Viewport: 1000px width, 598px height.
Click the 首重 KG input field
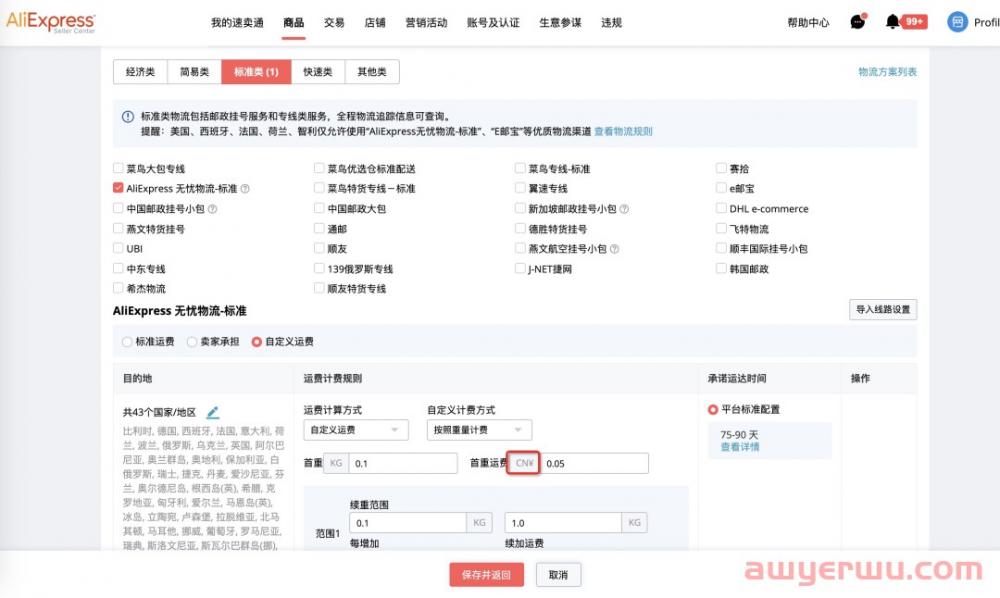(403, 463)
